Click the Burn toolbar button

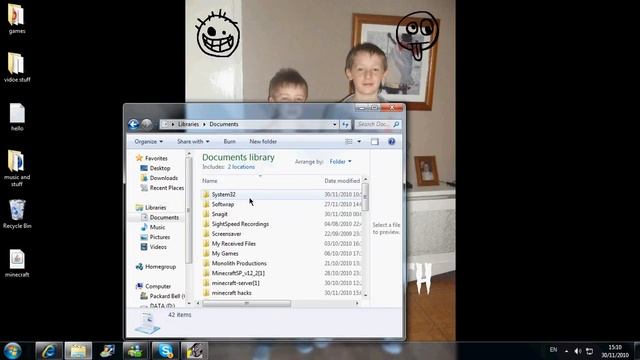(x=229, y=142)
